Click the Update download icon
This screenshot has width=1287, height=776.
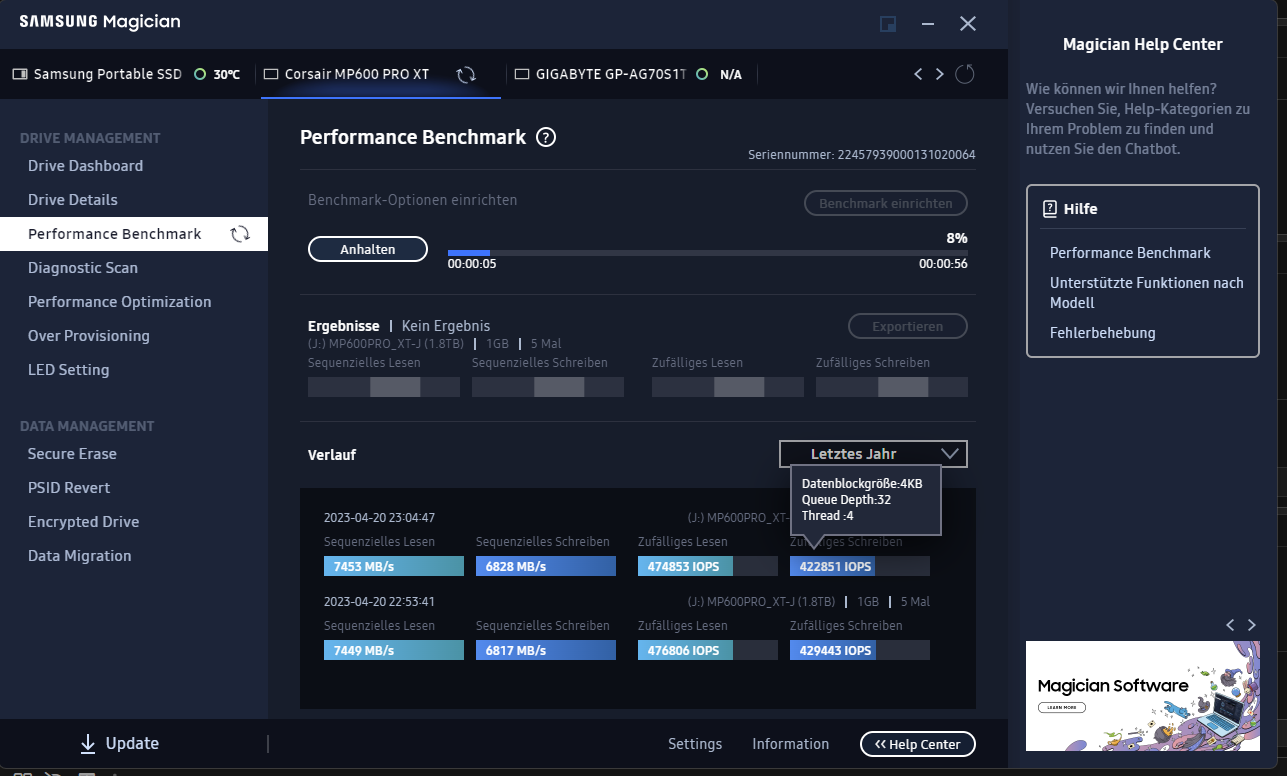88,744
